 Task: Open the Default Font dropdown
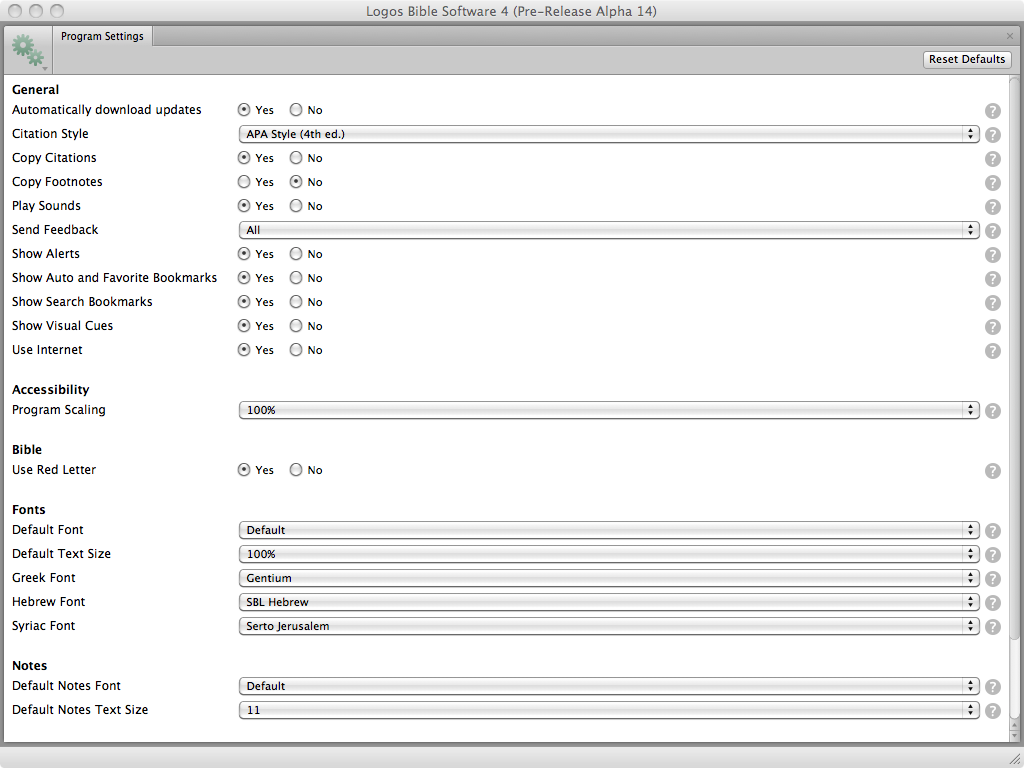(x=609, y=530)
